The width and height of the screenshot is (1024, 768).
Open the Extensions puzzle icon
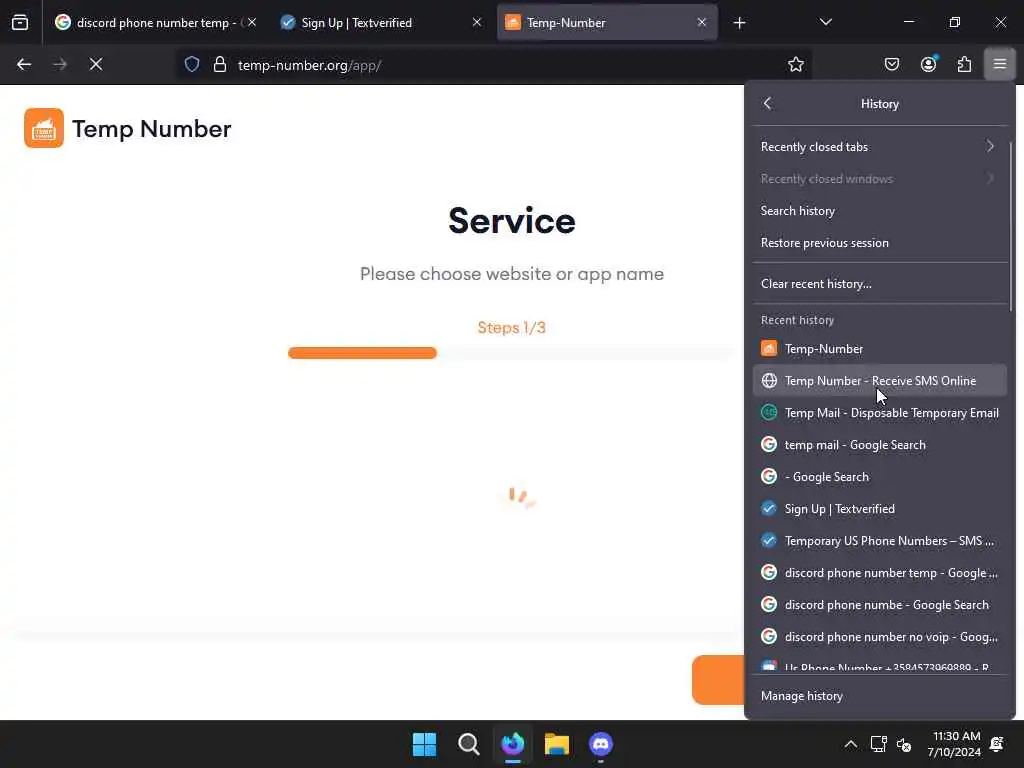[x=965, y=64]
